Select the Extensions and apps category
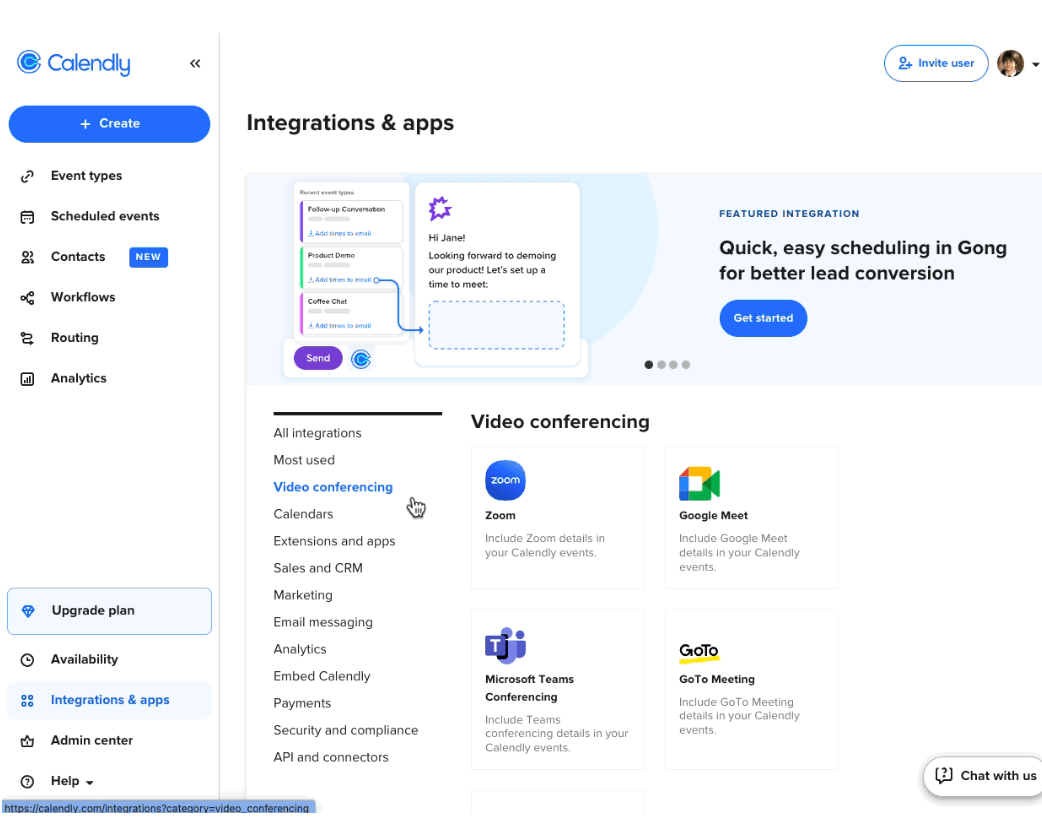 [334, 542]
